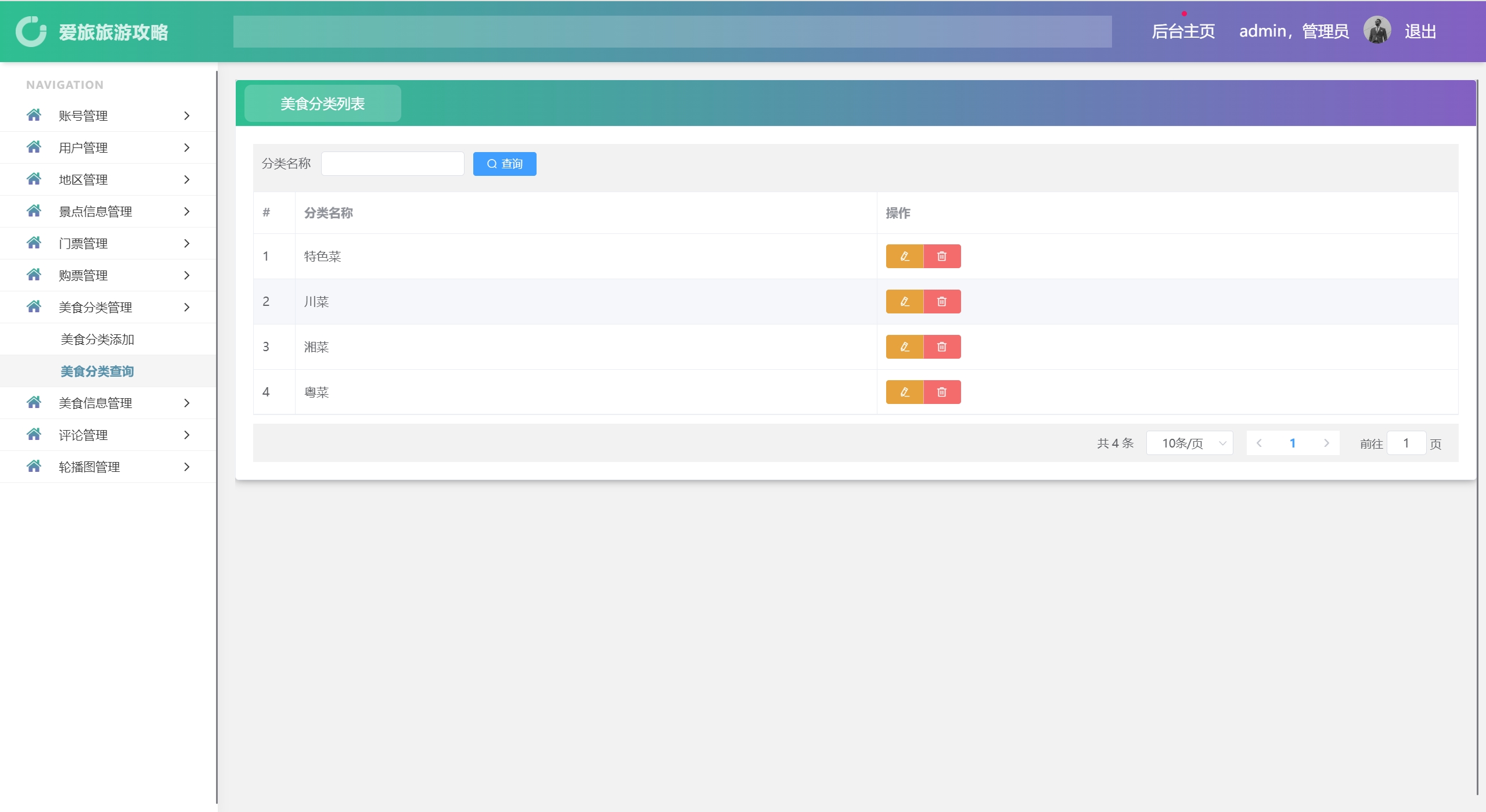Click next page arrow in pagination

pos(1326,443)
